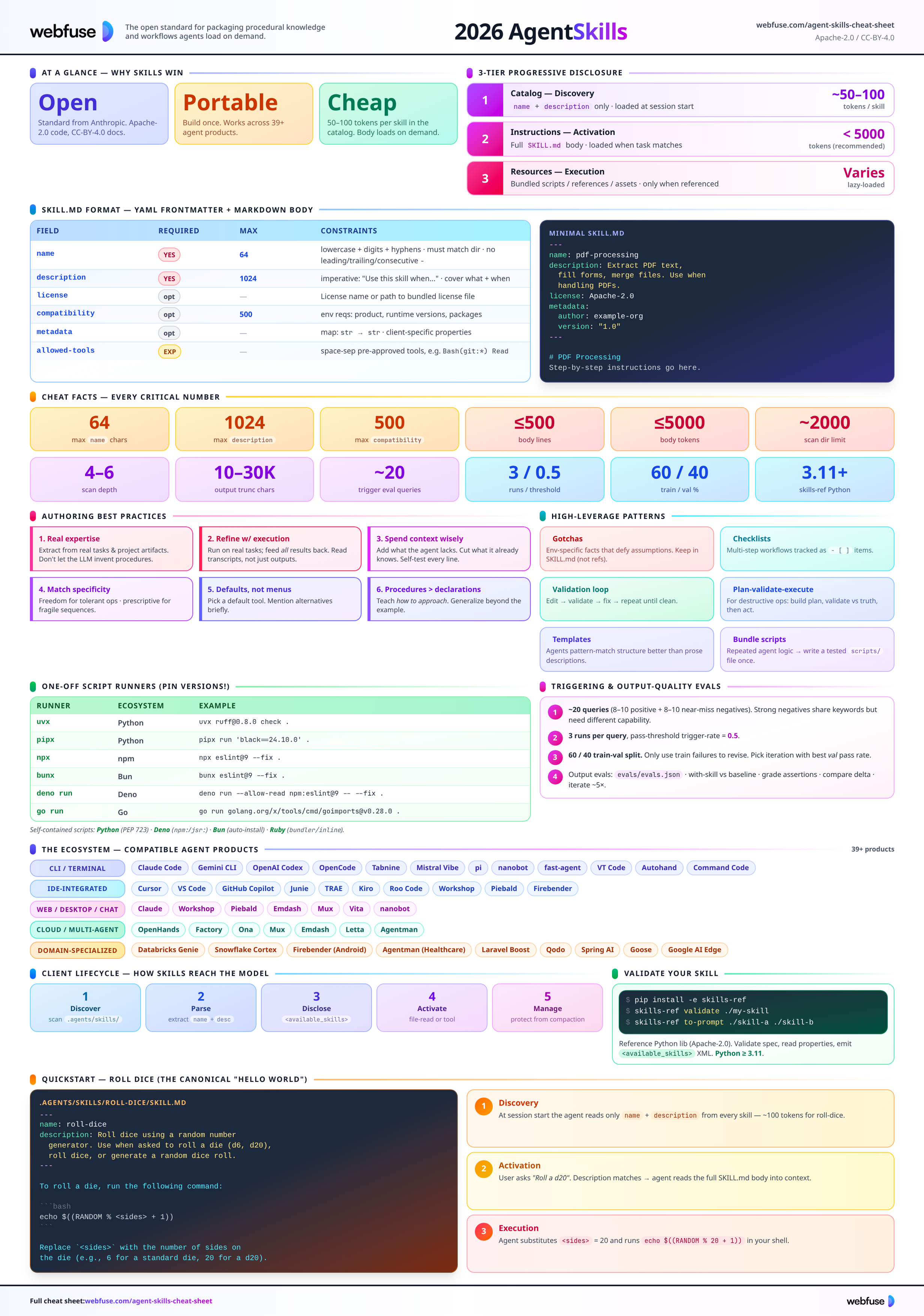The width and height of the screenshot is (924, 1316).
Task: Select the CLOUD / MULTI-AGENT category tab
Action: click(x=77, y=930)
